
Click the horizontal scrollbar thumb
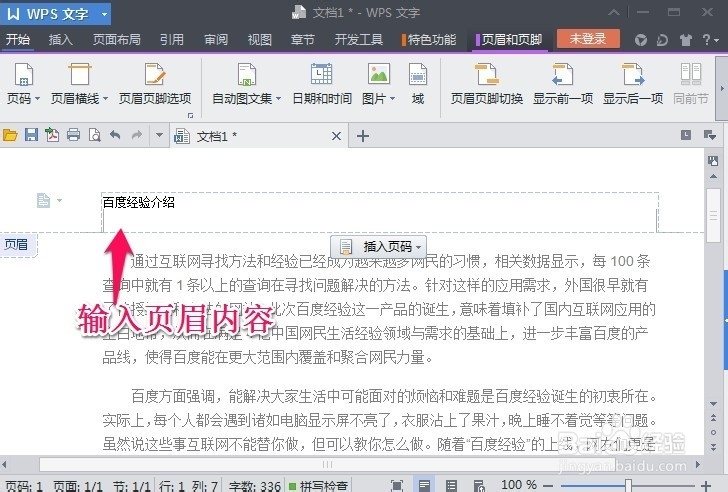[x=327, y=464]
